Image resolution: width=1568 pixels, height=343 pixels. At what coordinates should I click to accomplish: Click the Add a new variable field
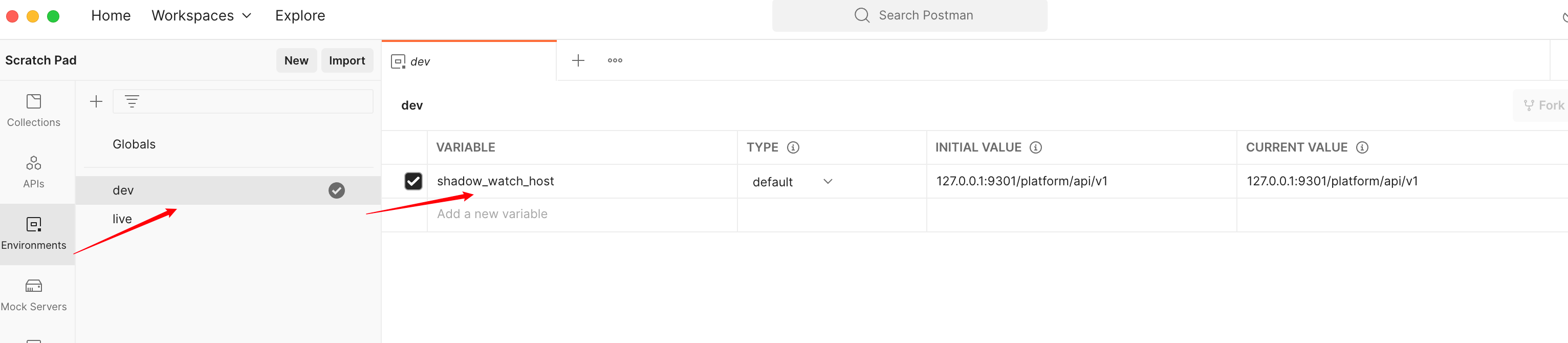582,215
